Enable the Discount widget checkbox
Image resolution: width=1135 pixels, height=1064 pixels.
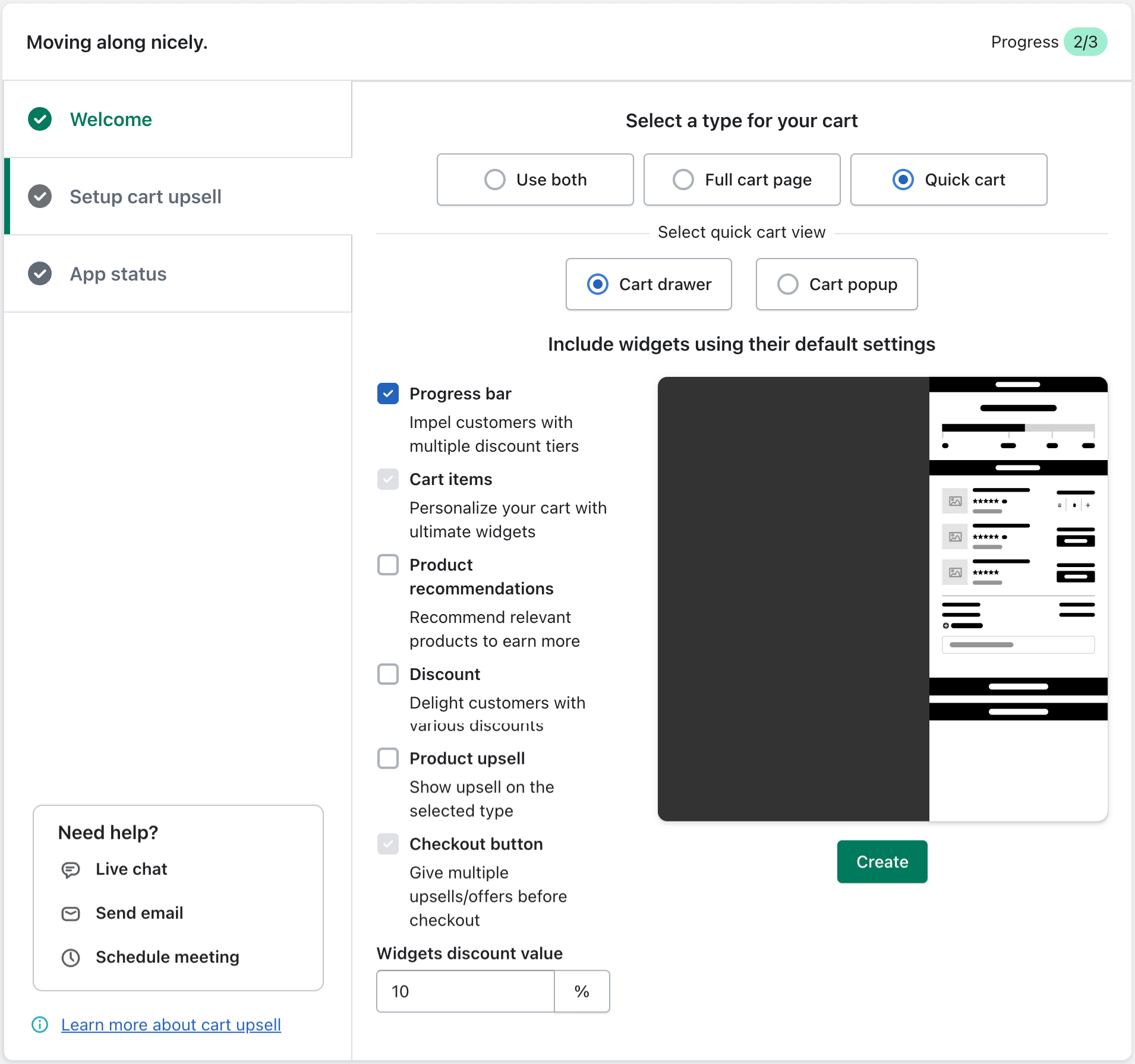(x=388, y=674)
